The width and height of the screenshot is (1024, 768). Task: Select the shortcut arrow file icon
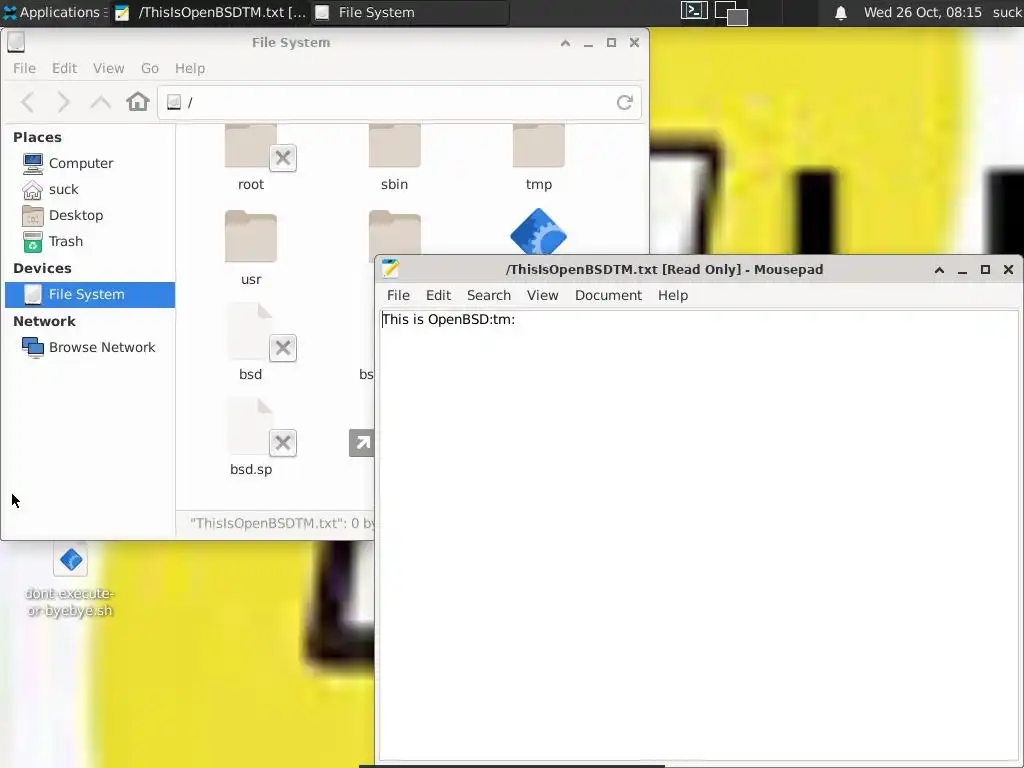(362, 443)
